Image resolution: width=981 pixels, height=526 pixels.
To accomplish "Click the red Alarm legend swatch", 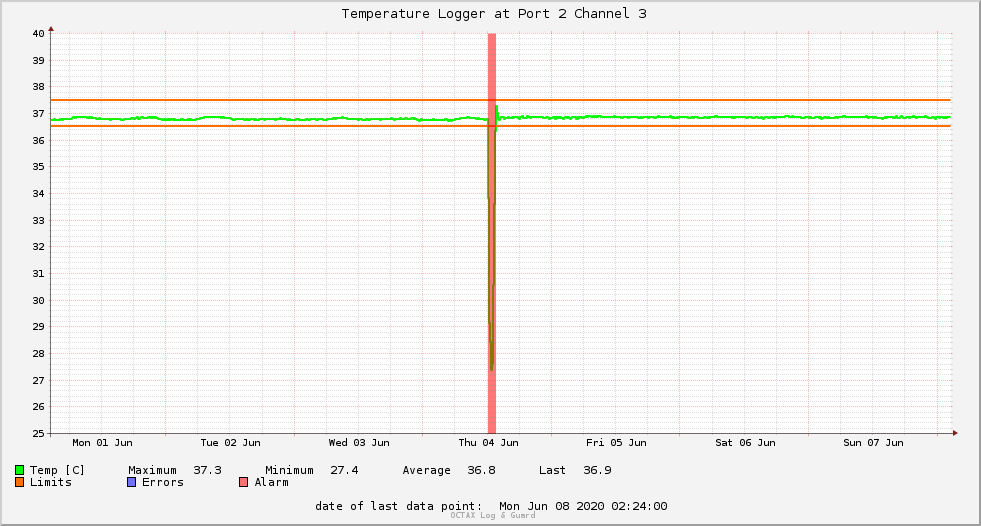I will coord(243,482).
